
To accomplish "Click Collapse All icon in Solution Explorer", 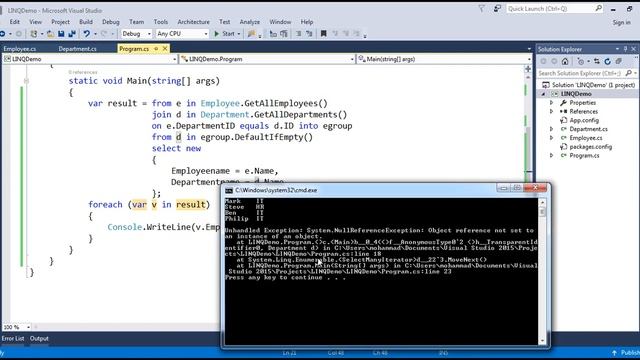I will coord(619,62).
